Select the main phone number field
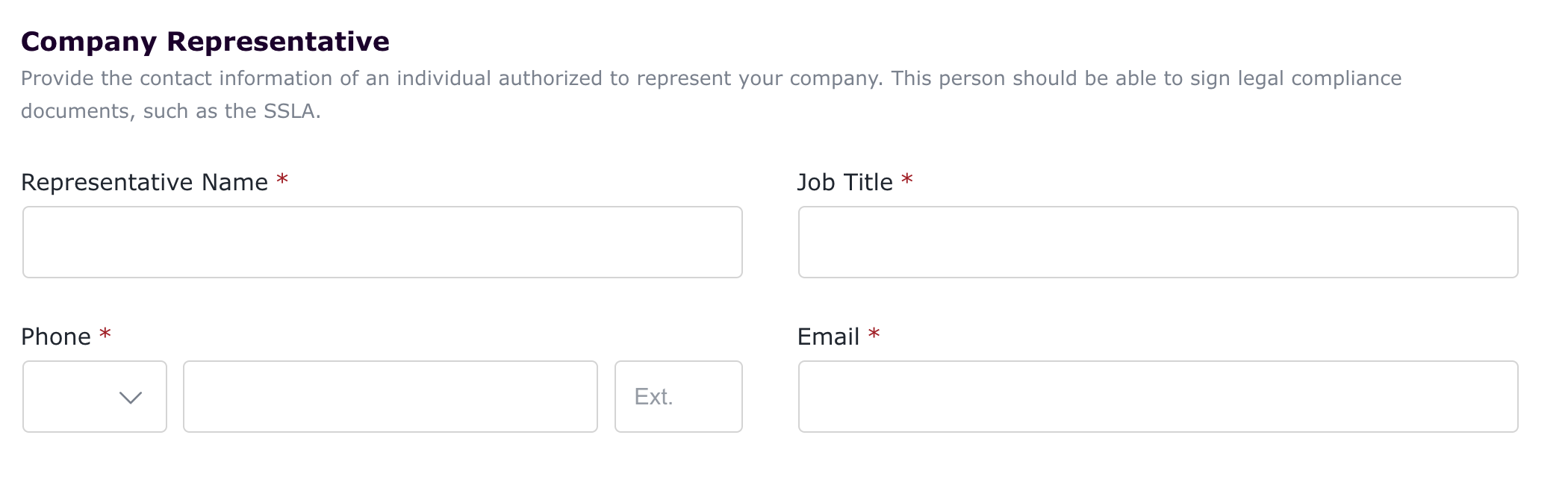The width and height of the screenshot is (1568, 482). tap(391, 397)
